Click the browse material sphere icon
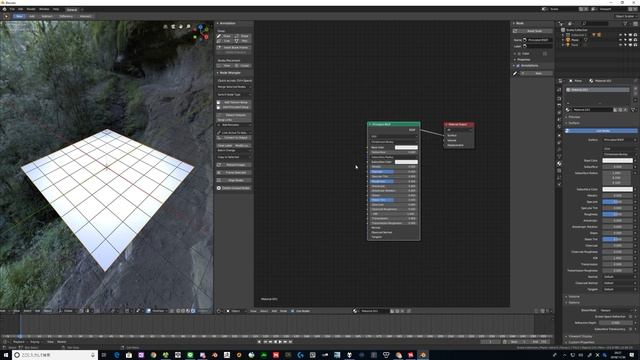The width and height of the screenshot is (640, 360). click(568, 110)
